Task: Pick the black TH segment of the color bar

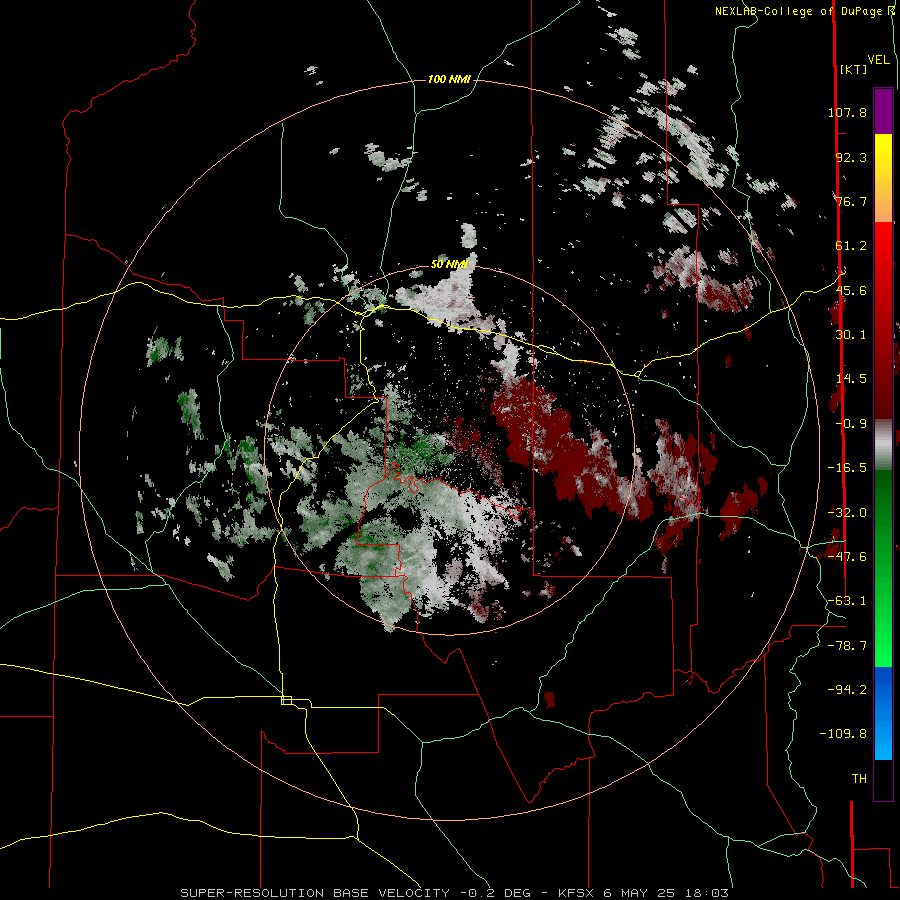Action: tap(883, 779)
